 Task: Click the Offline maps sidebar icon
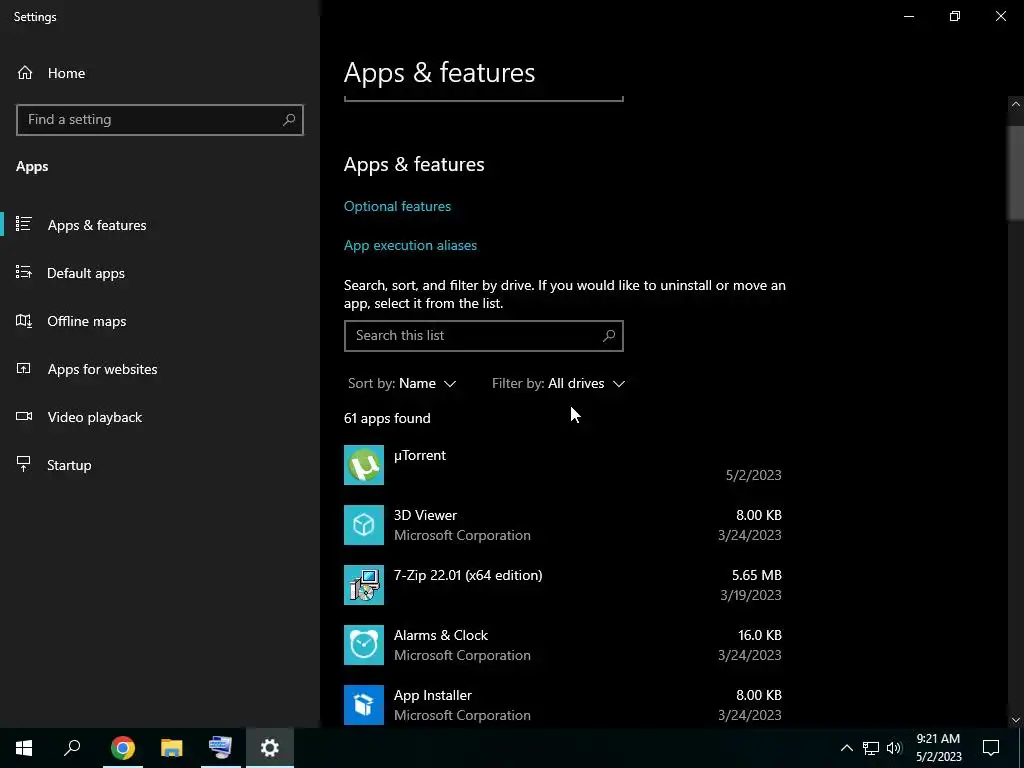click(x=24, y=321)
